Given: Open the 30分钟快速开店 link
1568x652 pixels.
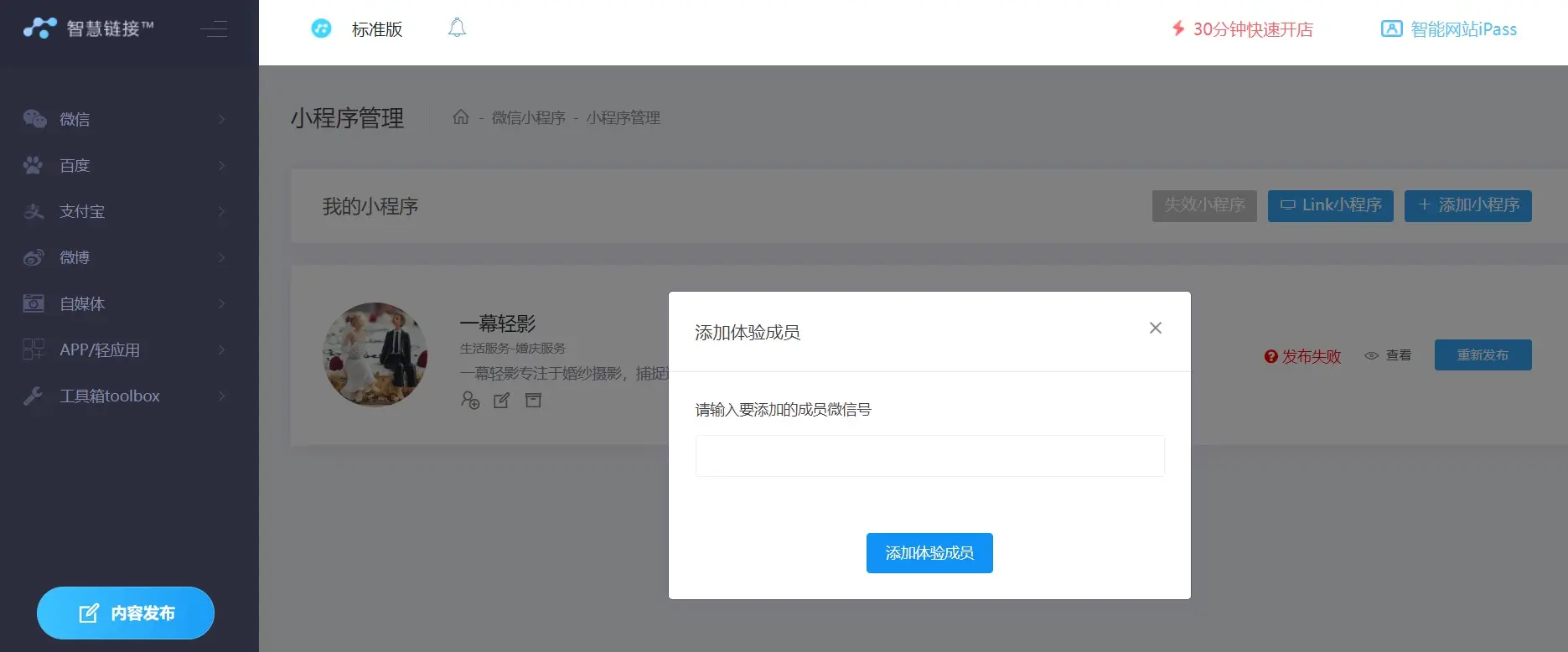Looking at the screenshot, I should (x=1243, y=29).
